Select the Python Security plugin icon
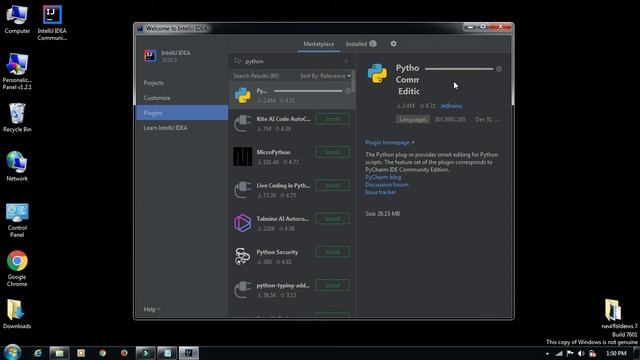This screenshot has width=640, height=360. coord(242,256)
